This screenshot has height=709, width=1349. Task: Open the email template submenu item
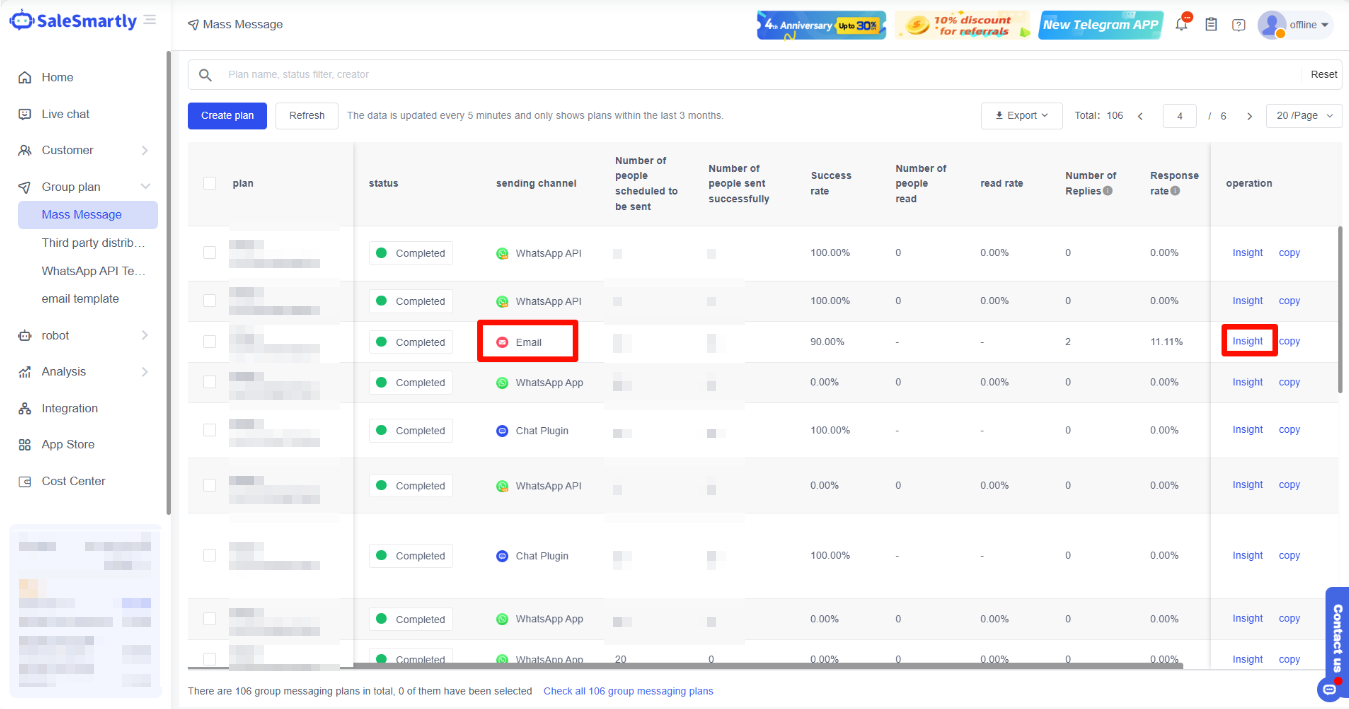80,299
